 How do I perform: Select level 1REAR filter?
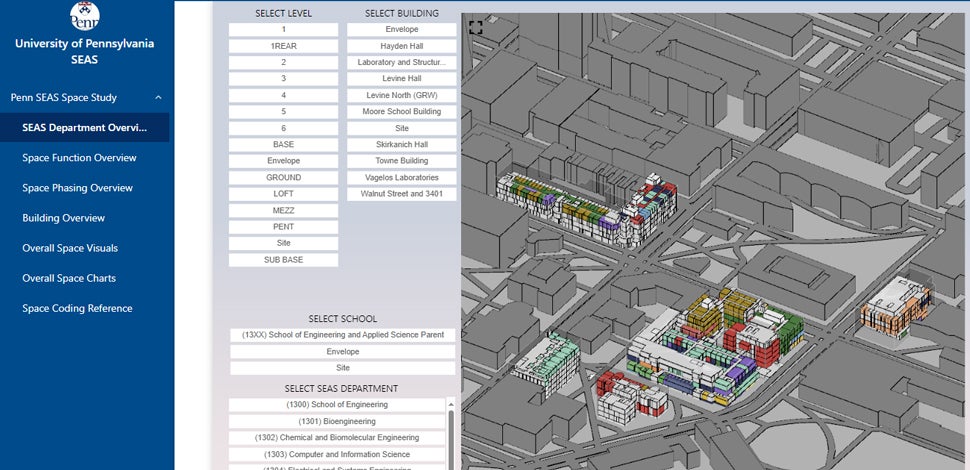(283, 46)
